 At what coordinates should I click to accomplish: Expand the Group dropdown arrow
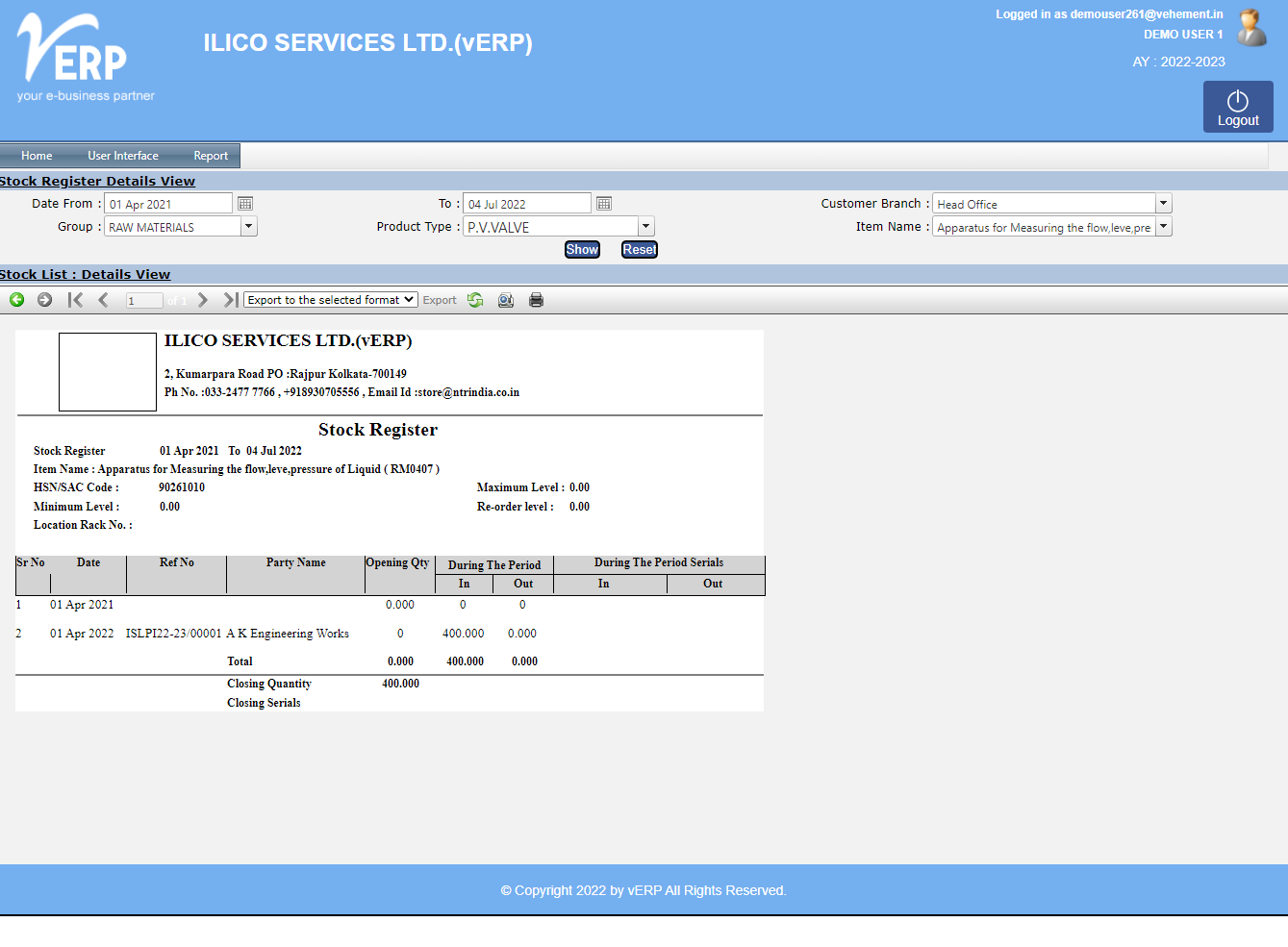pos(249,226)
